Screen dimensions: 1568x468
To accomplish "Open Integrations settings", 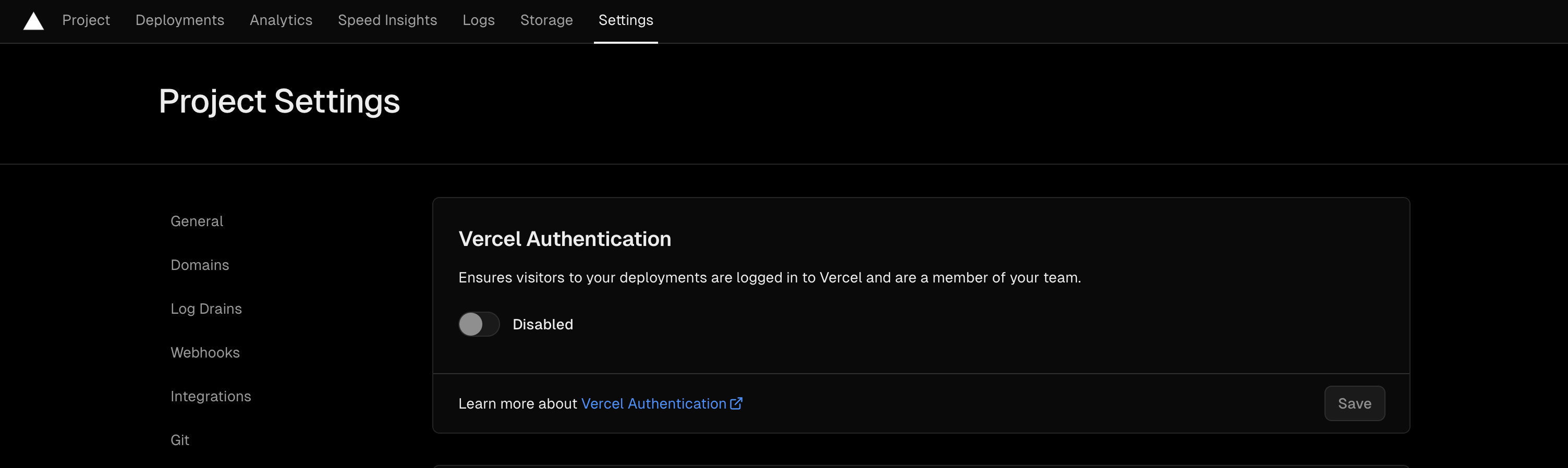I will [x=211, y=396].
